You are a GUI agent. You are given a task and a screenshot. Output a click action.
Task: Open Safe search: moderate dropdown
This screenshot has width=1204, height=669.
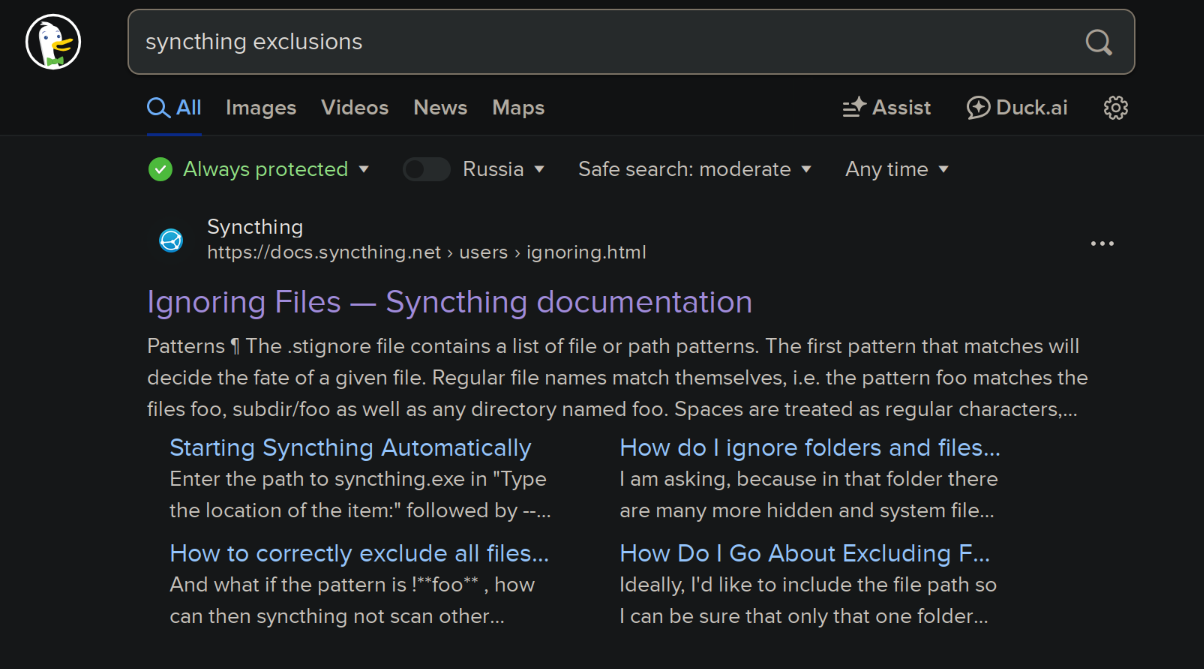click(694, 169)
